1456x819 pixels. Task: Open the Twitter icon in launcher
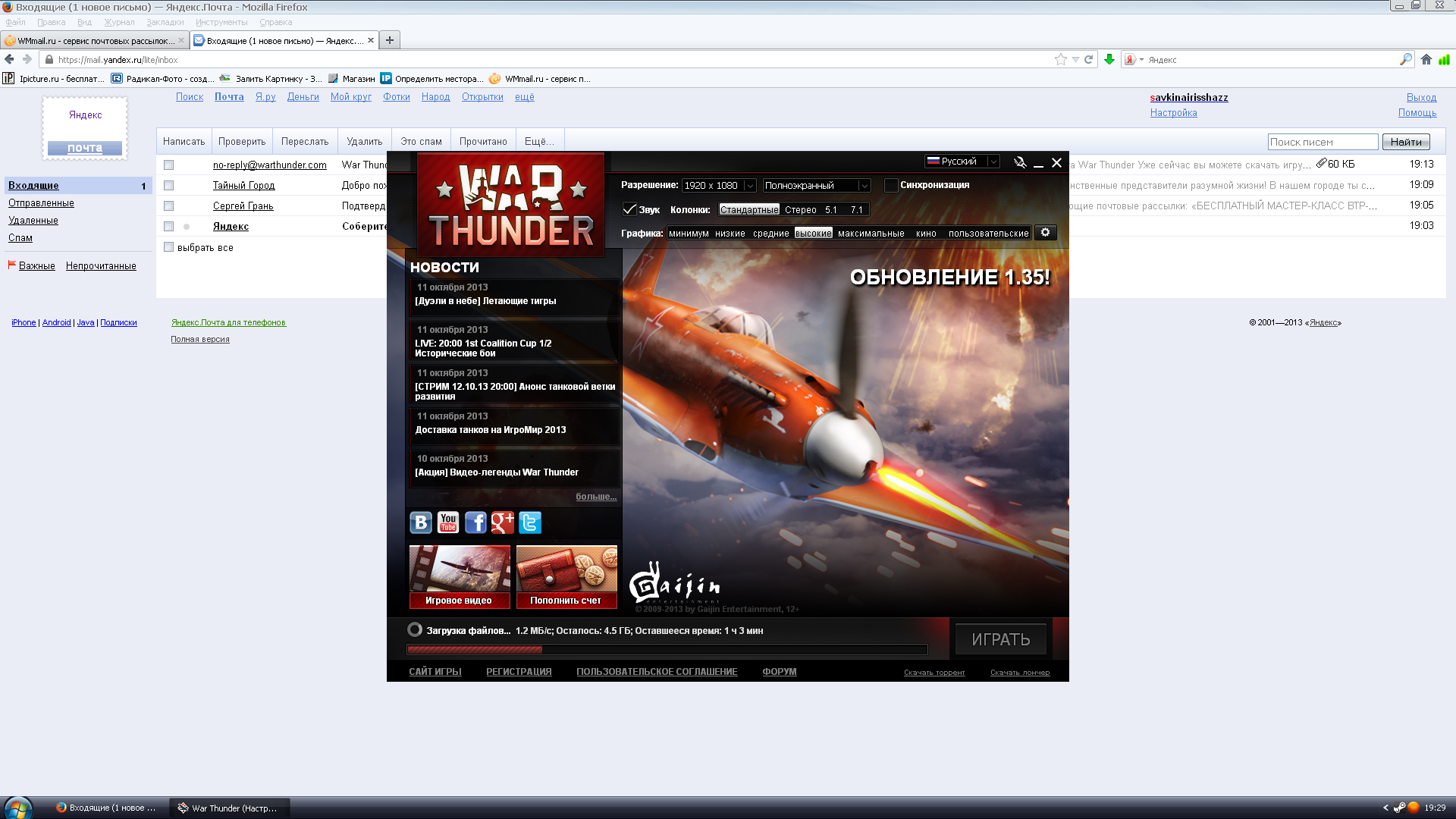[x=530, y=522]
